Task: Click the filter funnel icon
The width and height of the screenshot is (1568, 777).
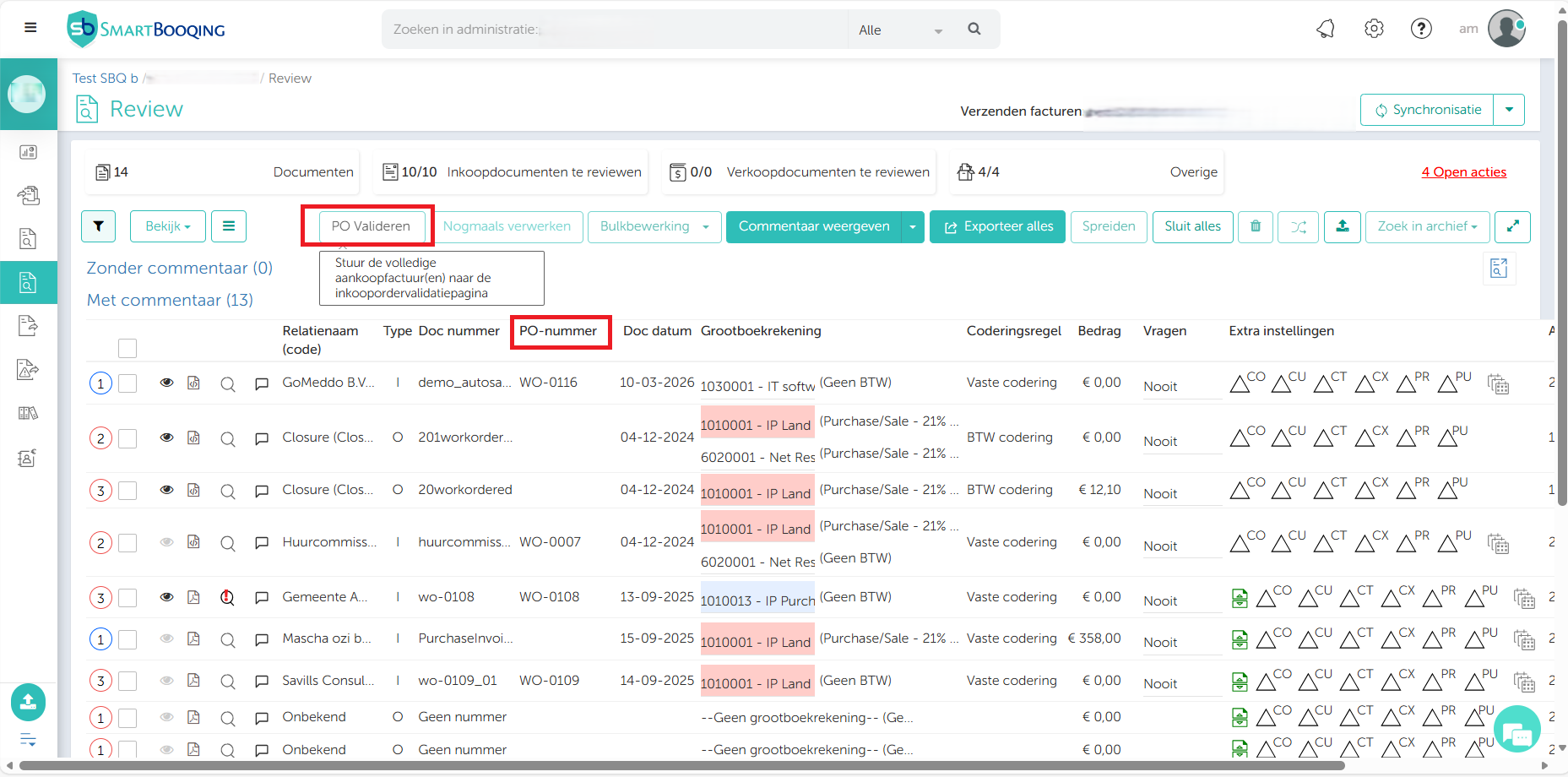Action: [99, 226]
